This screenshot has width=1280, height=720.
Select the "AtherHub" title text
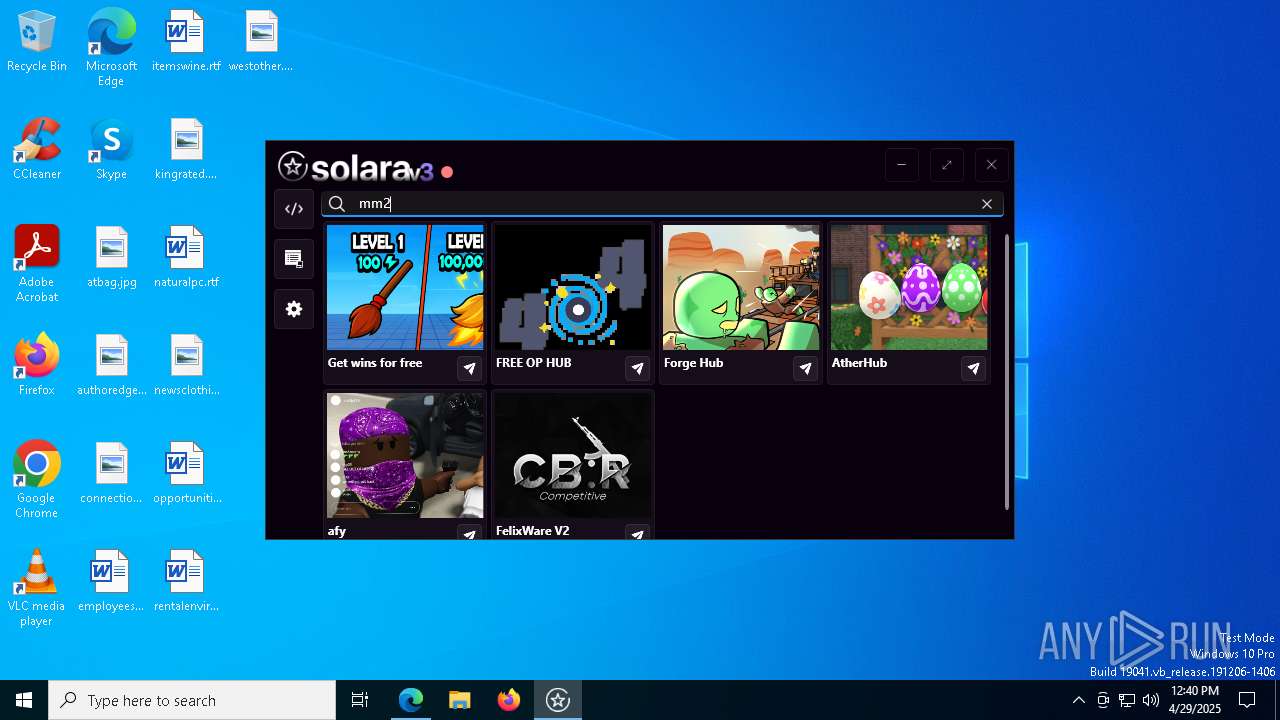tap(859, 363)
